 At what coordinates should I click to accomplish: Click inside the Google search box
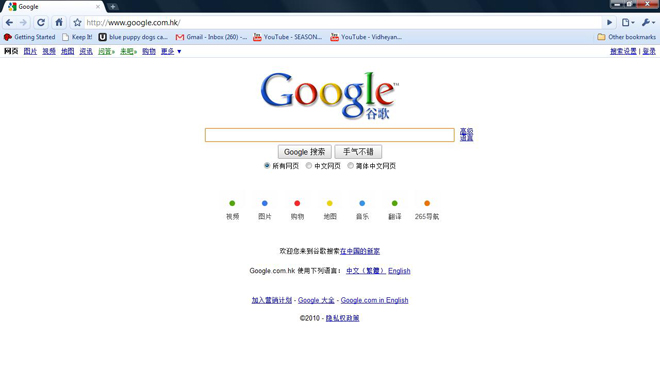[x=330, y=135]
